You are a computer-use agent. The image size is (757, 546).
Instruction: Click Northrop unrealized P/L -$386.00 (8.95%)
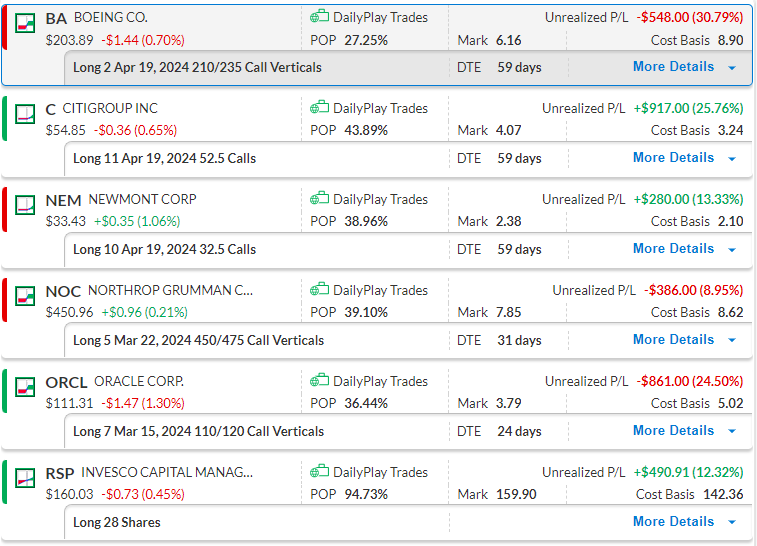coord(694,290)
